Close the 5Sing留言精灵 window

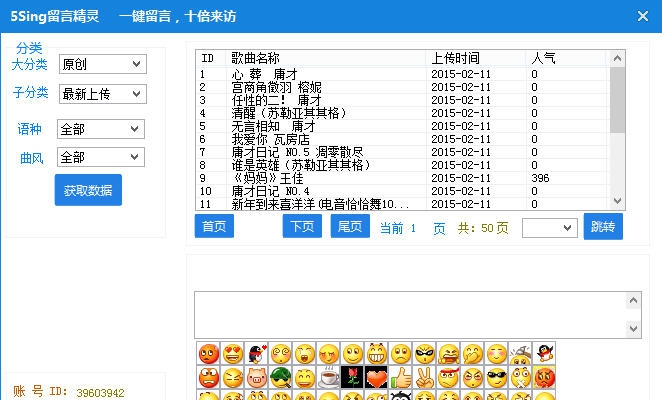coord(643,16)
